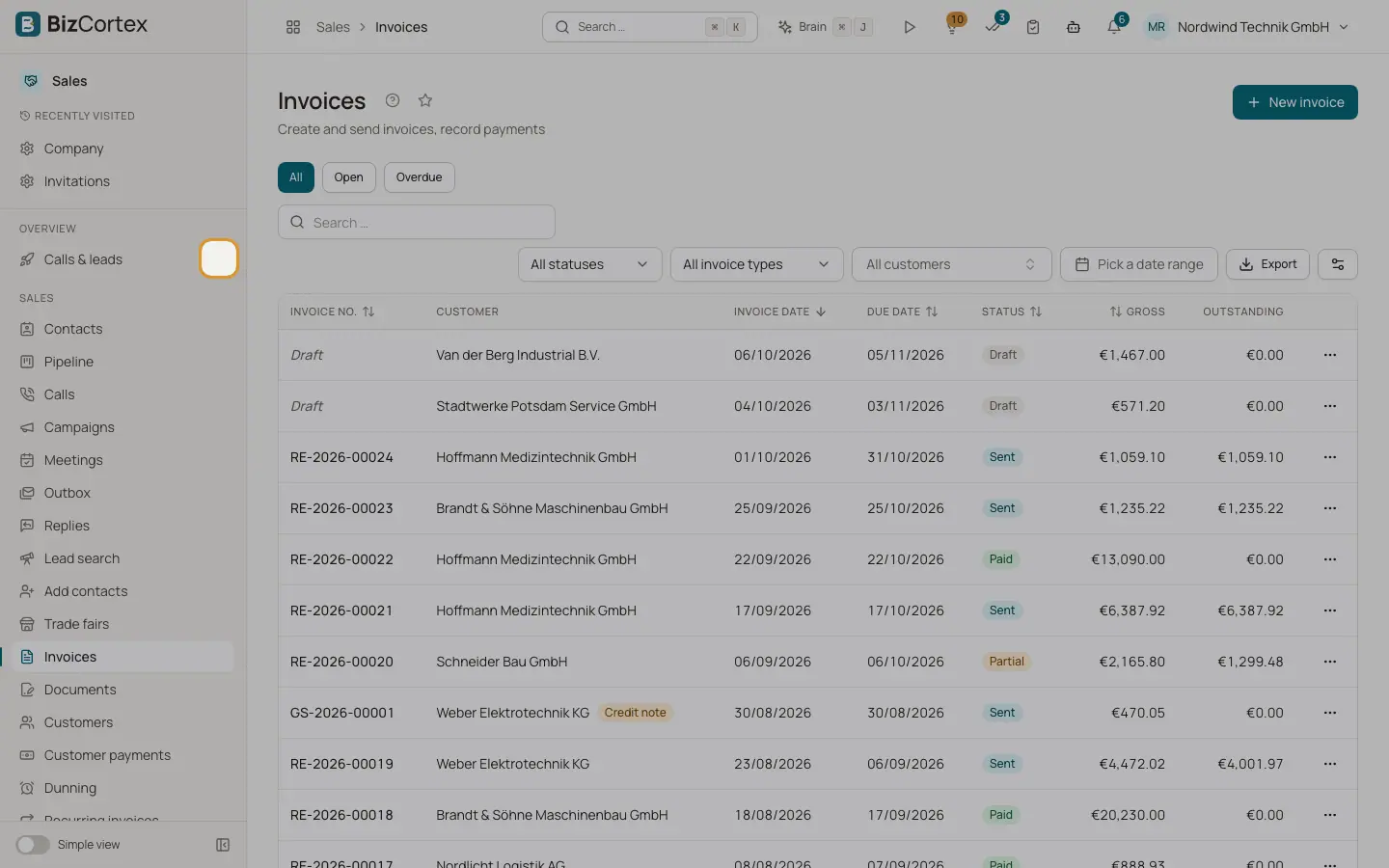The width and height of the screenshot is (1389, 868).
Task: Click the Credit note tag on Weber Elektrotechnik
Action: pos(635,713)
